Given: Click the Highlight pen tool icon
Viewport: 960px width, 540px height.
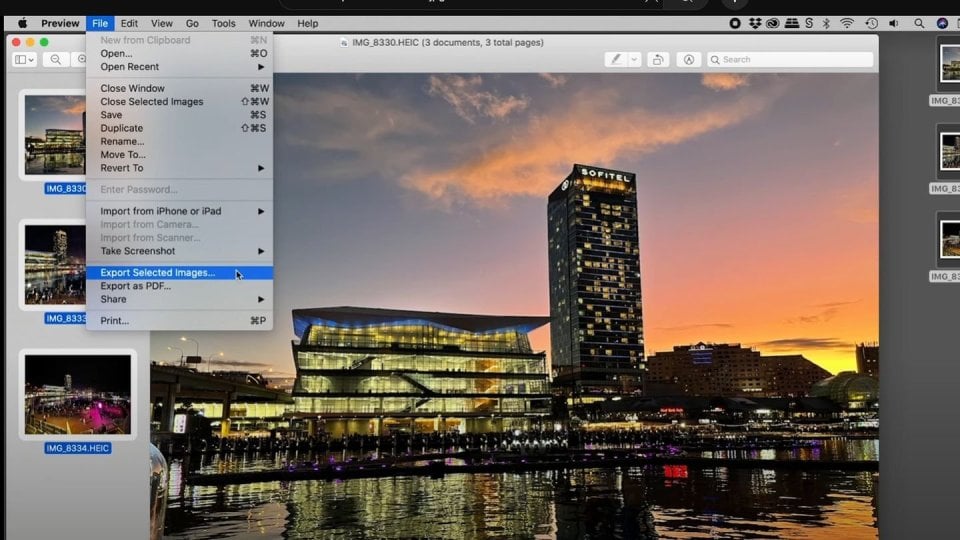Looking at the screenshot, I should tap(615, 60).
